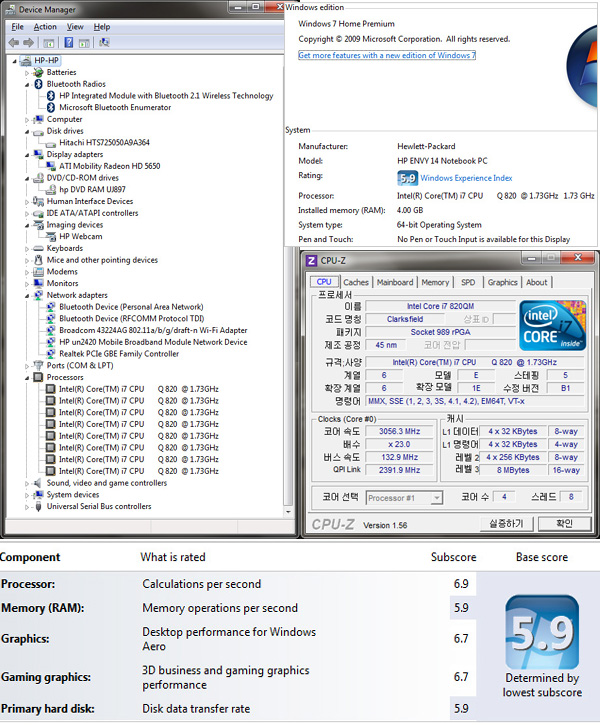
Task: Click the HP-HP root computer icon
Action: coord(26,61)
